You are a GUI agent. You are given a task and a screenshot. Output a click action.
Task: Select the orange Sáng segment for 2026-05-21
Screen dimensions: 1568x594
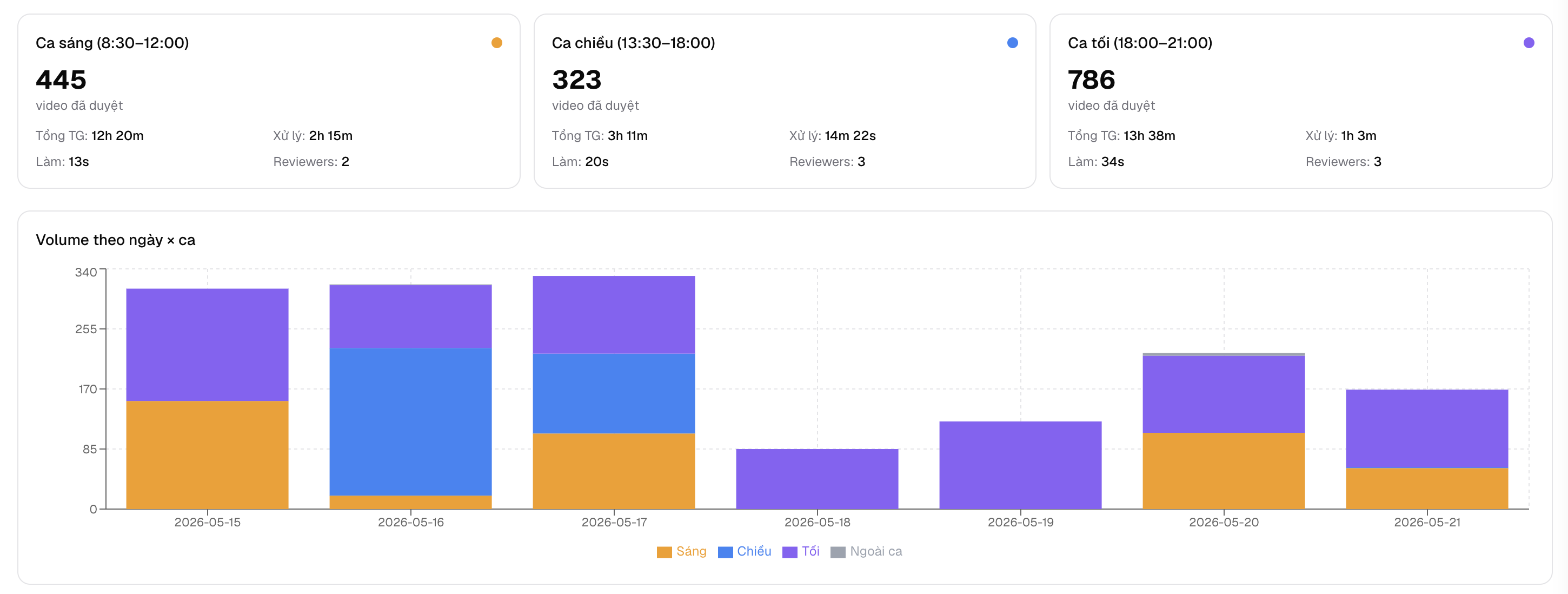[1427, 488]
